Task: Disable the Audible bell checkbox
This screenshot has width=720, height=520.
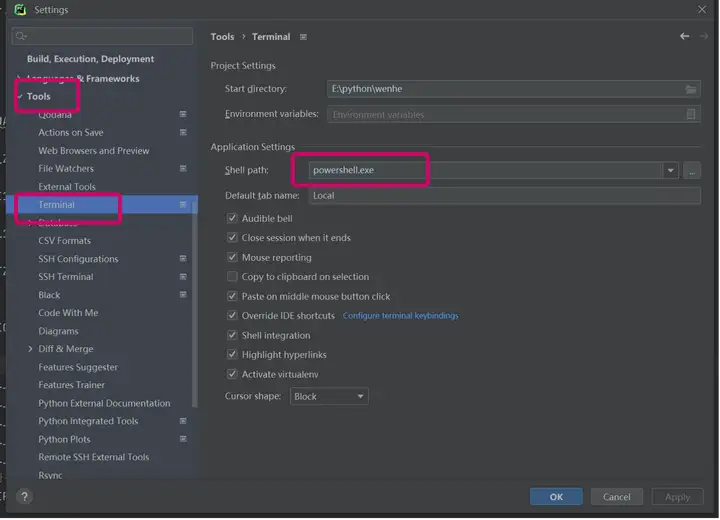Action: click(232, 218)
